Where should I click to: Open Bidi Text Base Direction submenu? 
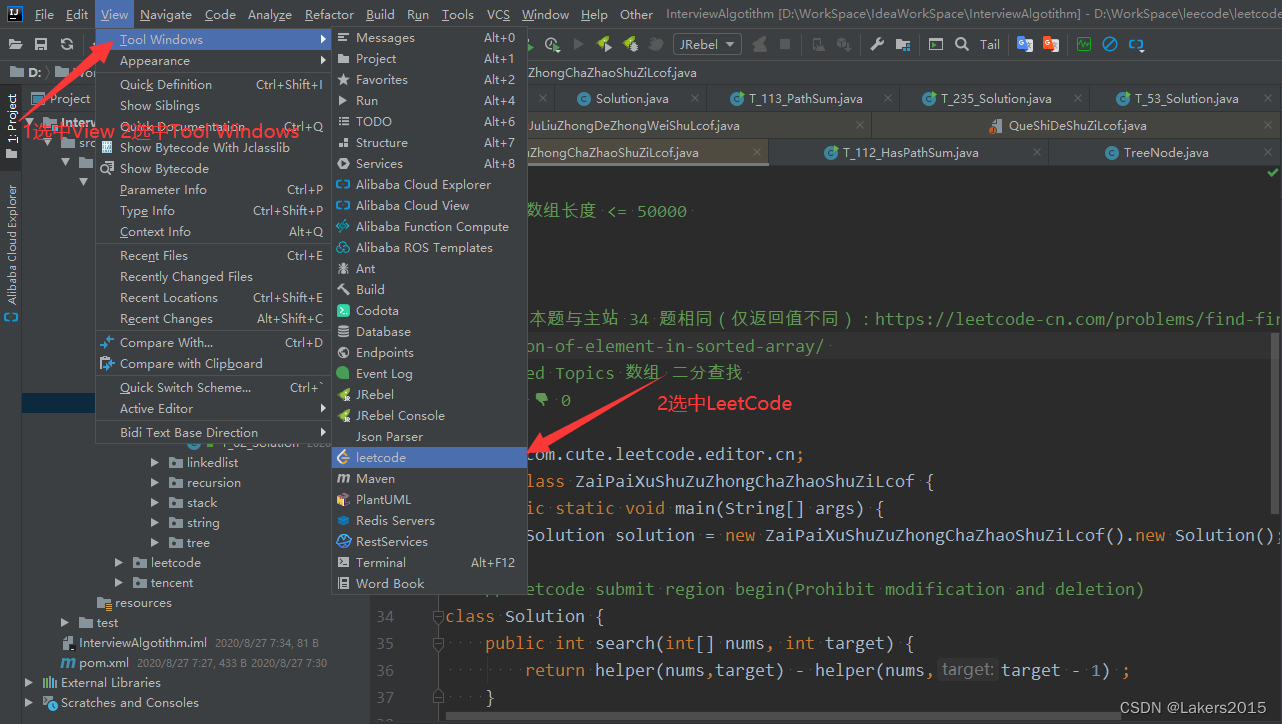pyautogui.click(x=213, y=432)
